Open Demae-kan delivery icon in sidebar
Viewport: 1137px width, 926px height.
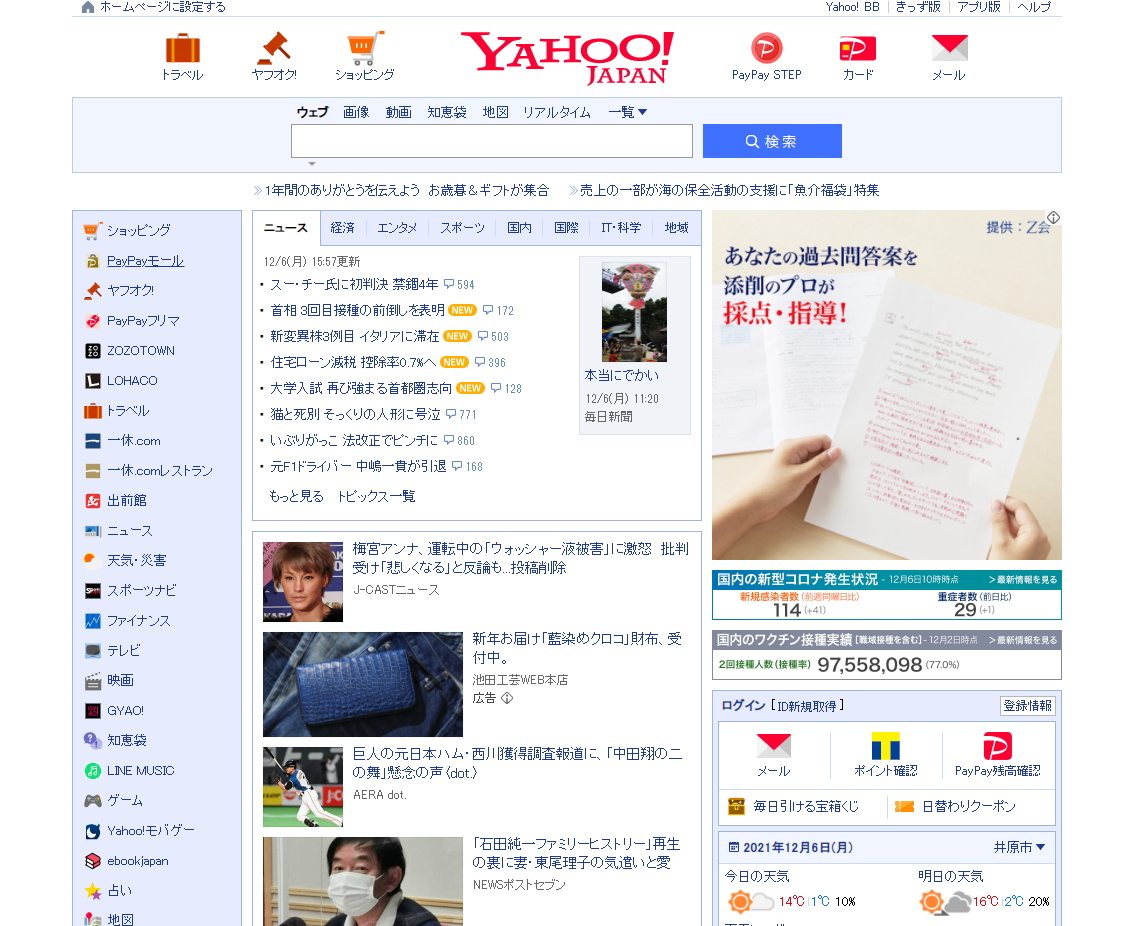pos(93,500)
